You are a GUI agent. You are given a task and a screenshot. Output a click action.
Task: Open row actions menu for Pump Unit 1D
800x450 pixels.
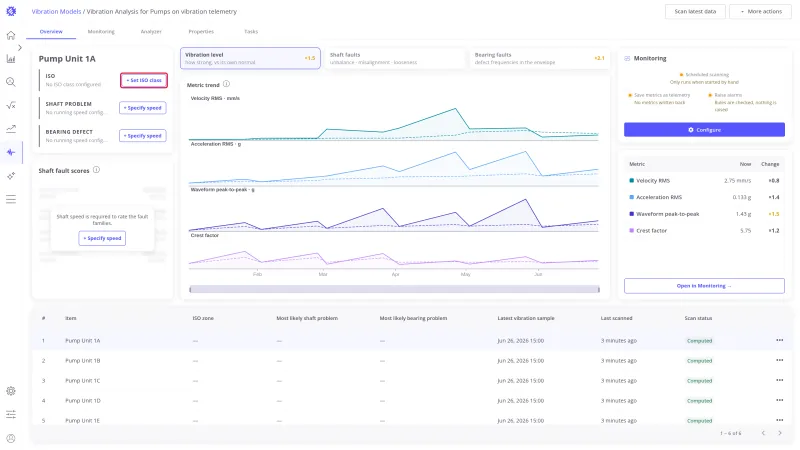click(780, 400)
